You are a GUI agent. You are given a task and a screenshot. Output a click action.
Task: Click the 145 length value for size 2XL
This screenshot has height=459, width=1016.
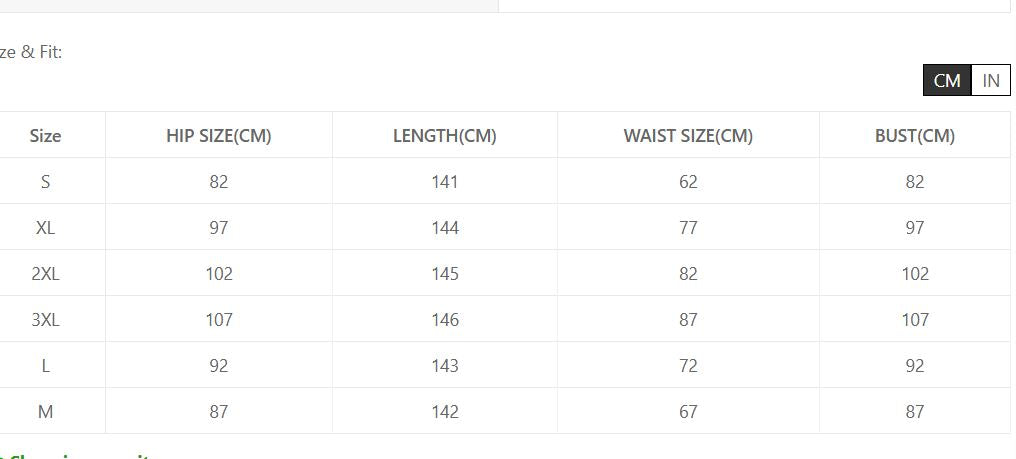click(x=445, y=274)
